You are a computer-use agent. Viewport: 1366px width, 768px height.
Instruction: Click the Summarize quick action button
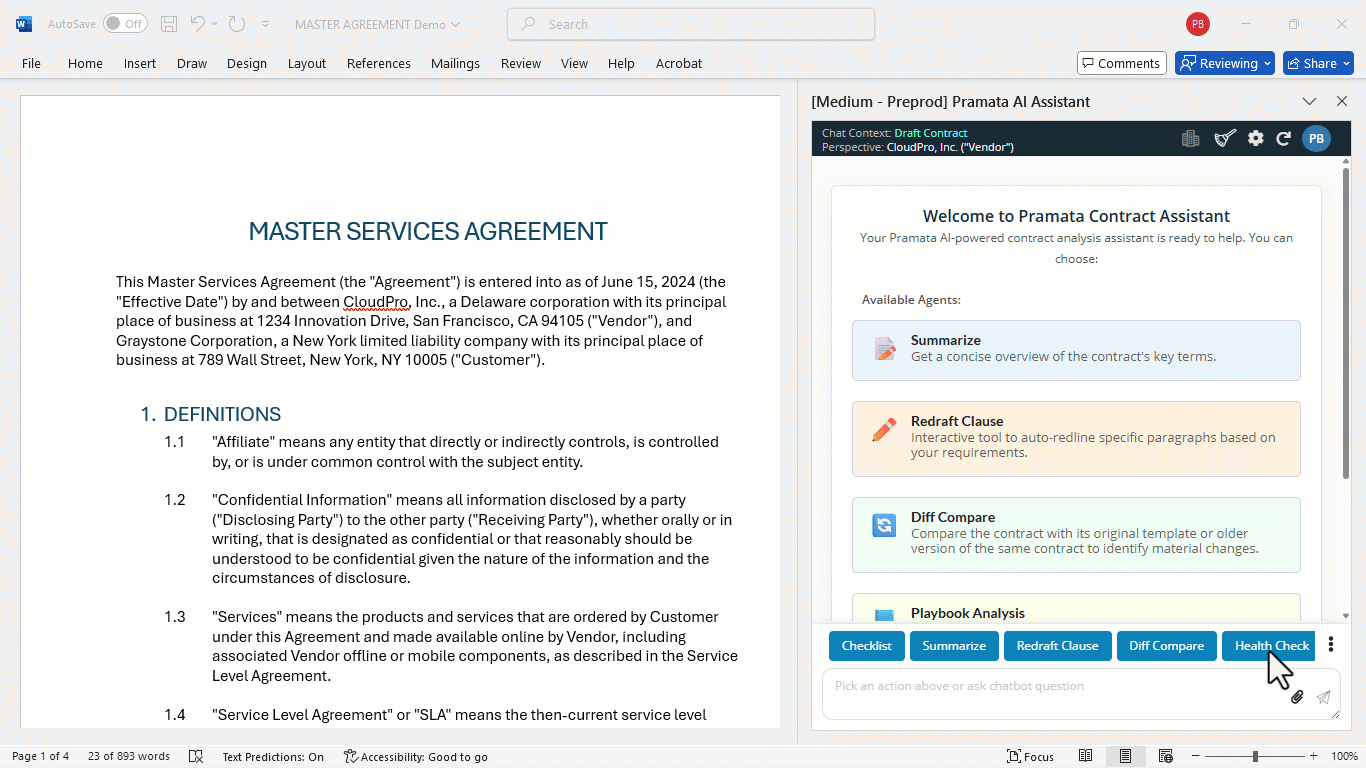pyautogui.click(x=954, y=646)
